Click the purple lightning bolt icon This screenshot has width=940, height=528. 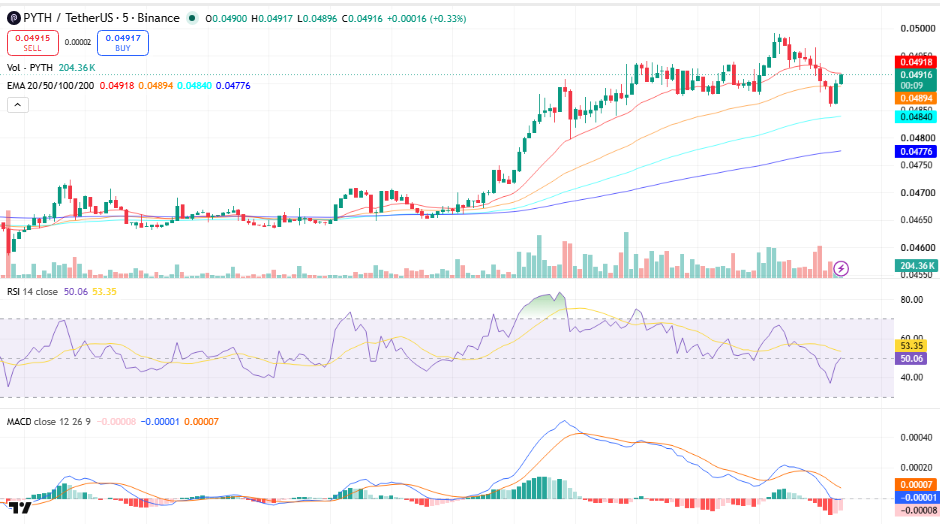(x=841, y=268)
